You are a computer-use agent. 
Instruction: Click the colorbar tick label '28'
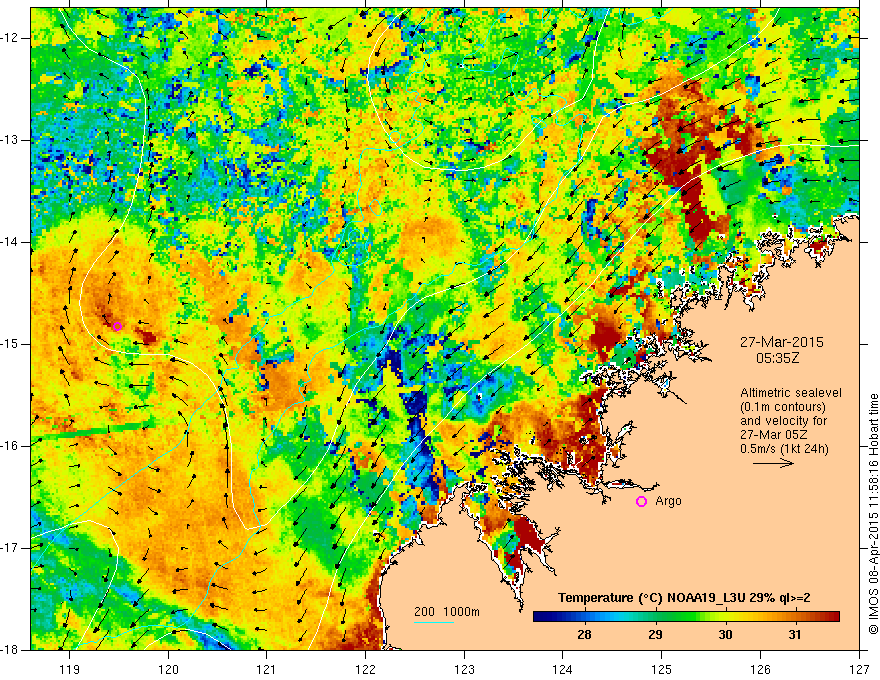click(x=584, y=635)
